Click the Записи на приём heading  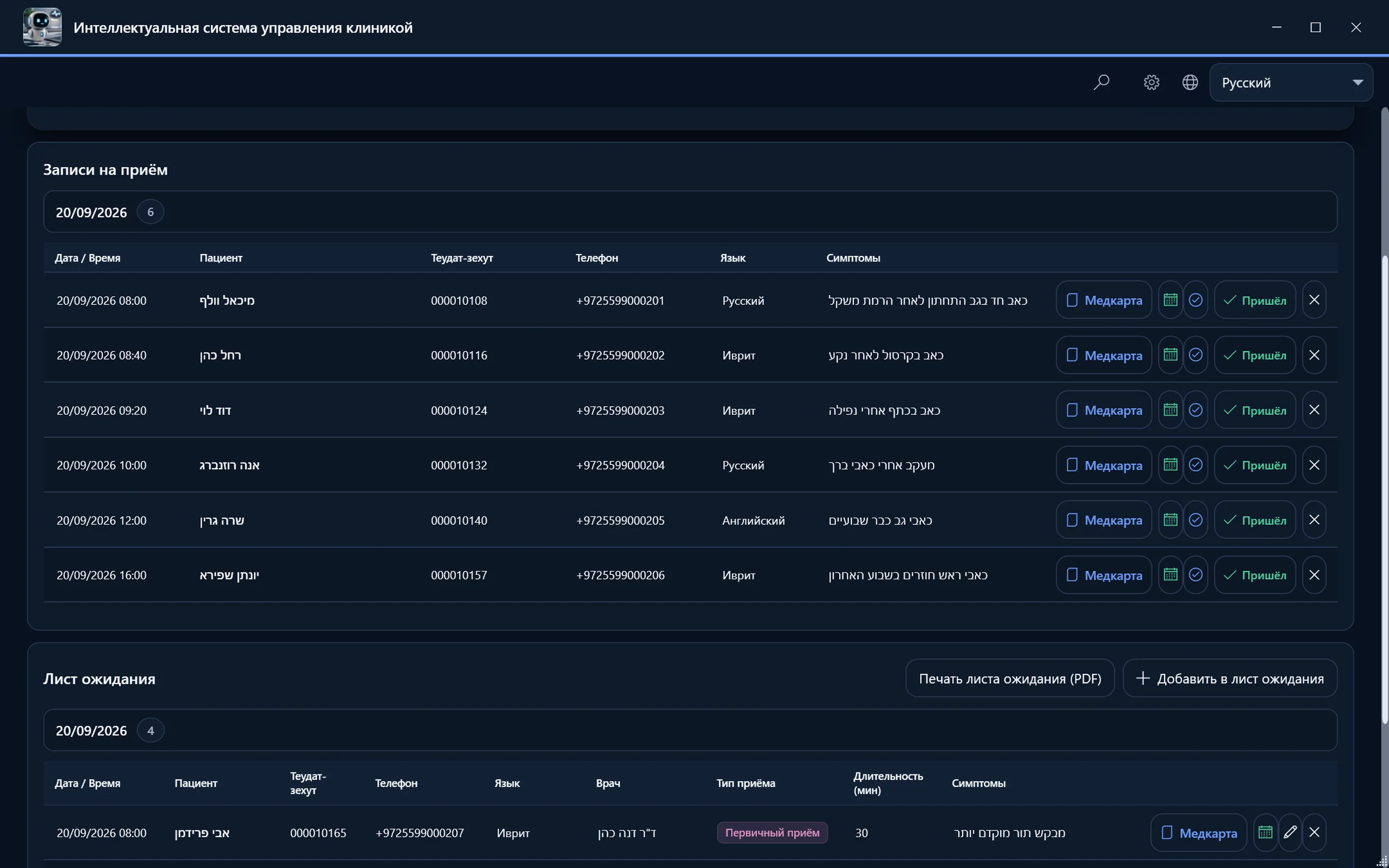point(106,169)
